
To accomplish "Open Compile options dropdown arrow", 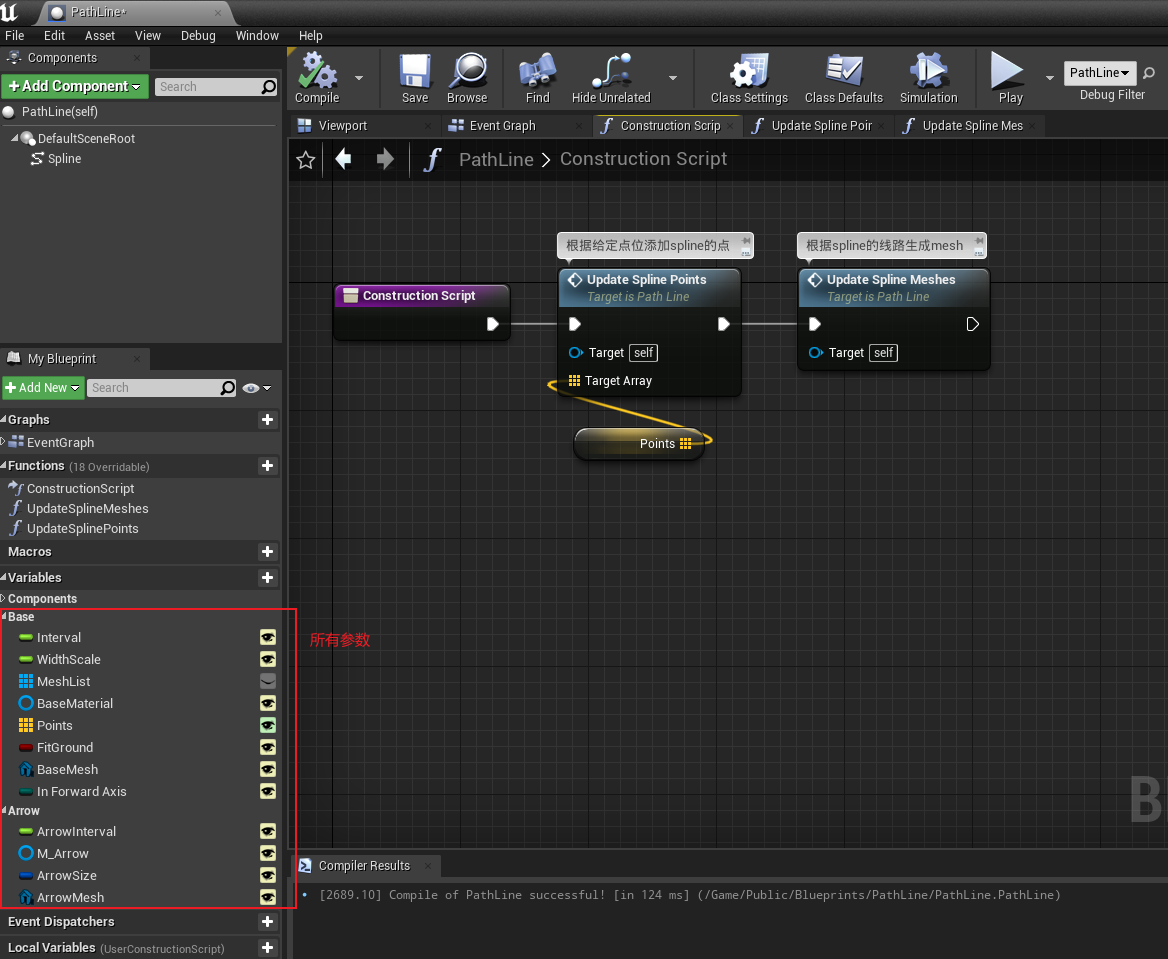I will 359,77.
